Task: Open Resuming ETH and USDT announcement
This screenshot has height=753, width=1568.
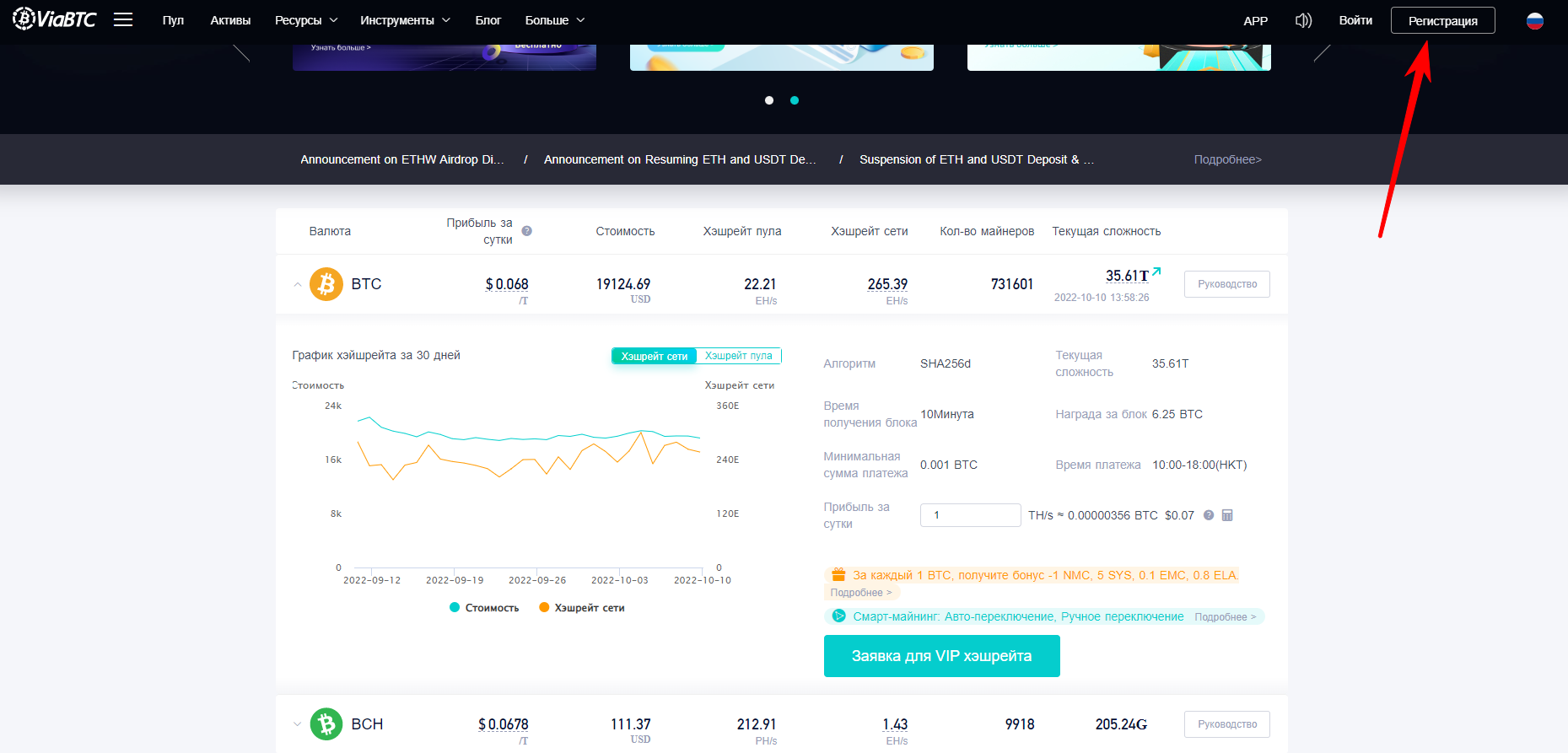Action: click(680, 159)
